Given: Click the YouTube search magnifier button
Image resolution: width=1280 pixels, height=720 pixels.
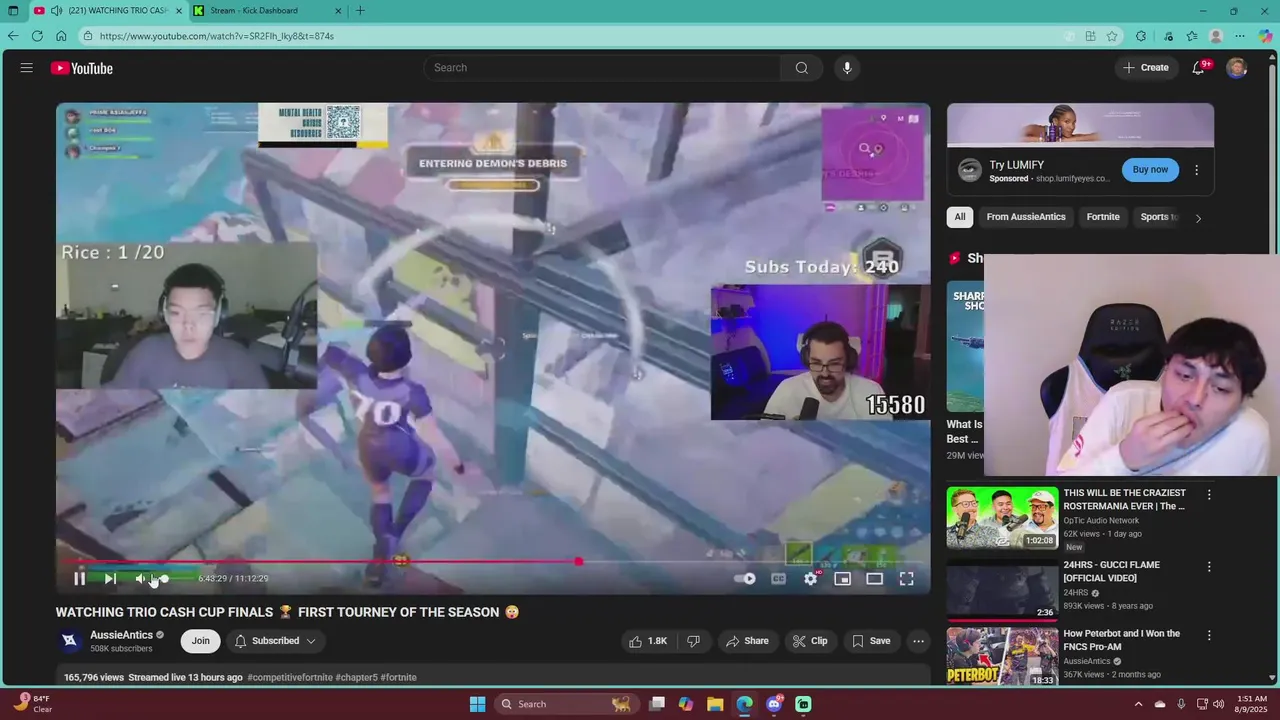Looking at the screenshot, I should click(801, 68).
